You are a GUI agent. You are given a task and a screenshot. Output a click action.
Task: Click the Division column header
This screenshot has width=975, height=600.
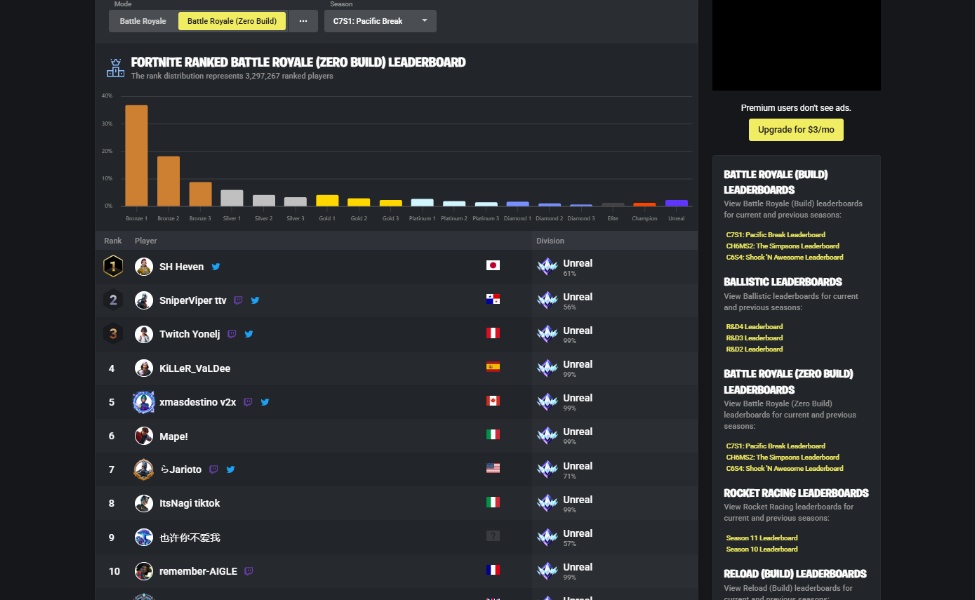click(x=550, y=241)
